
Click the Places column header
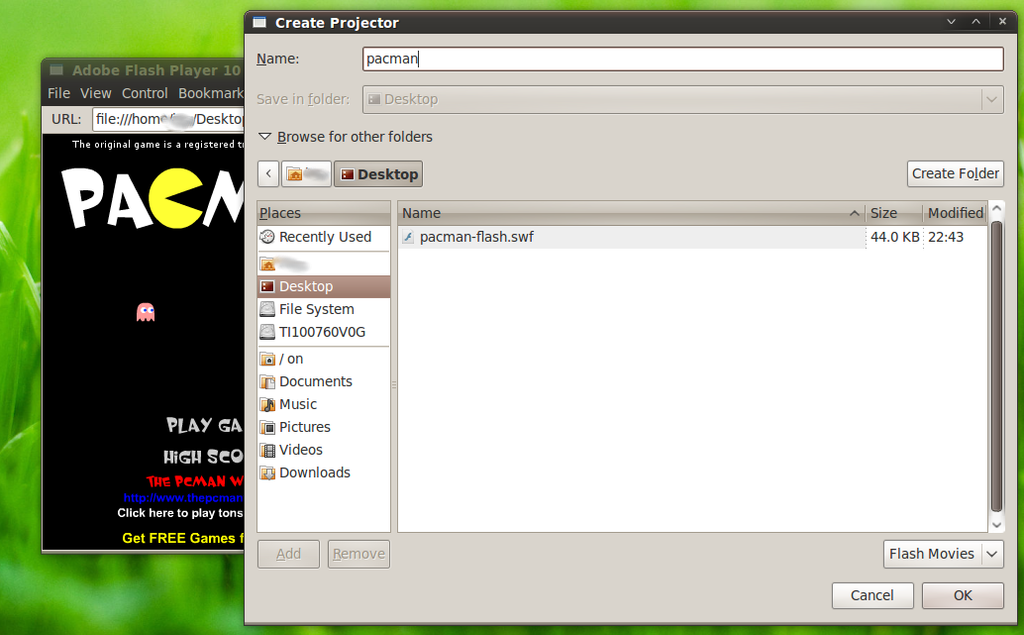click(323, 213)
